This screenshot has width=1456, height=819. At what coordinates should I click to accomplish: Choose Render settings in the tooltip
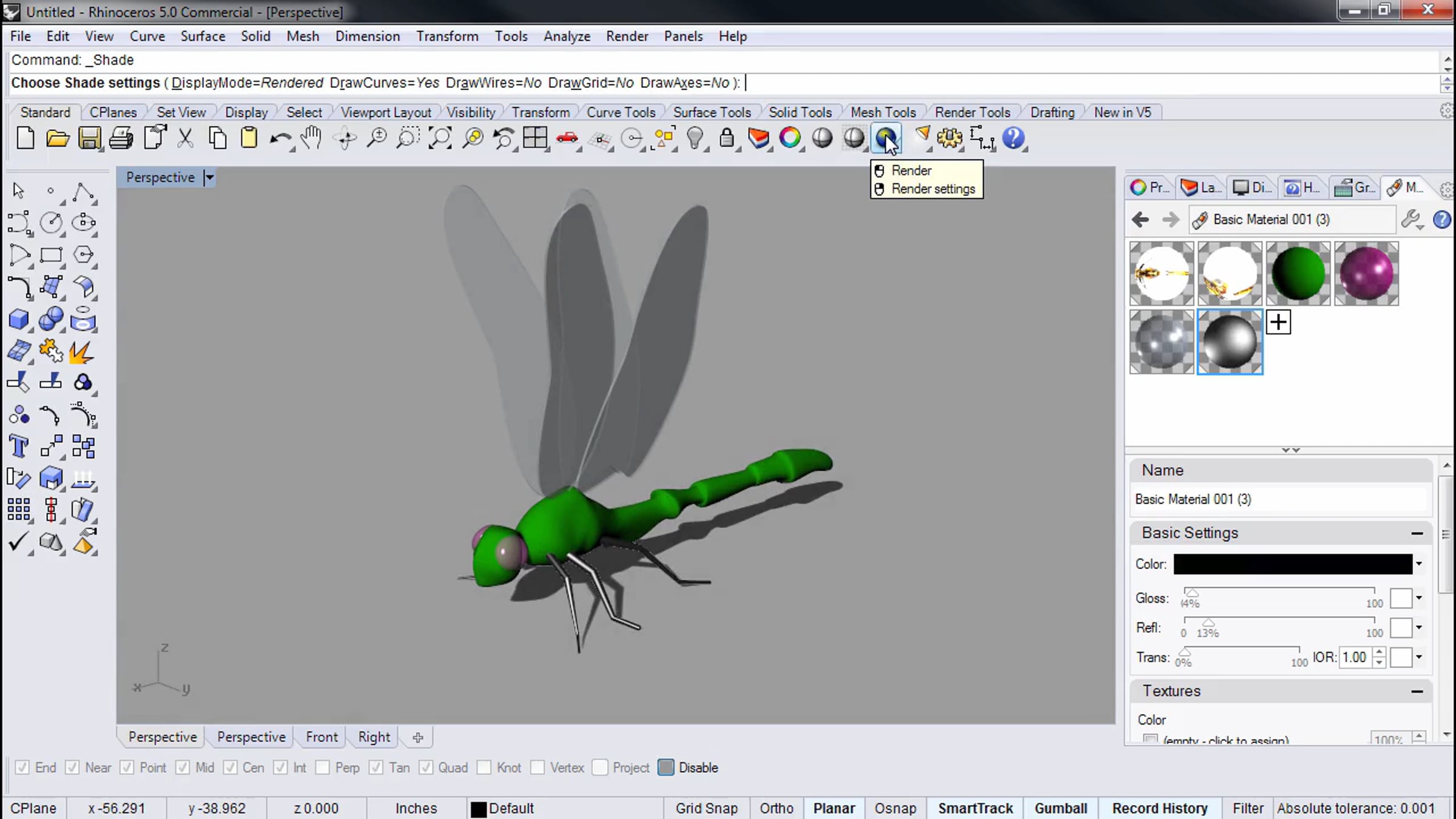coord(933,189)
